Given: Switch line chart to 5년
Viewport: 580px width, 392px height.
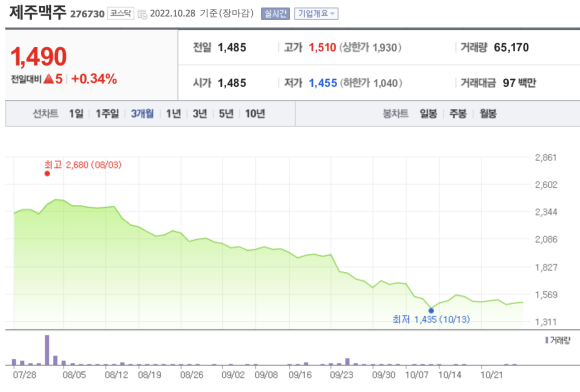Looking at the screenshot, I should coord(226,114).
